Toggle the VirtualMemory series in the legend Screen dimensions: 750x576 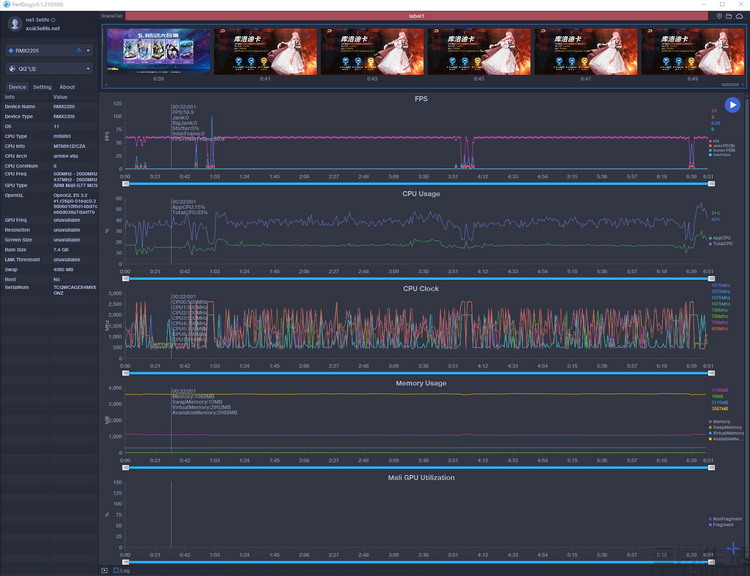(726, 433)
